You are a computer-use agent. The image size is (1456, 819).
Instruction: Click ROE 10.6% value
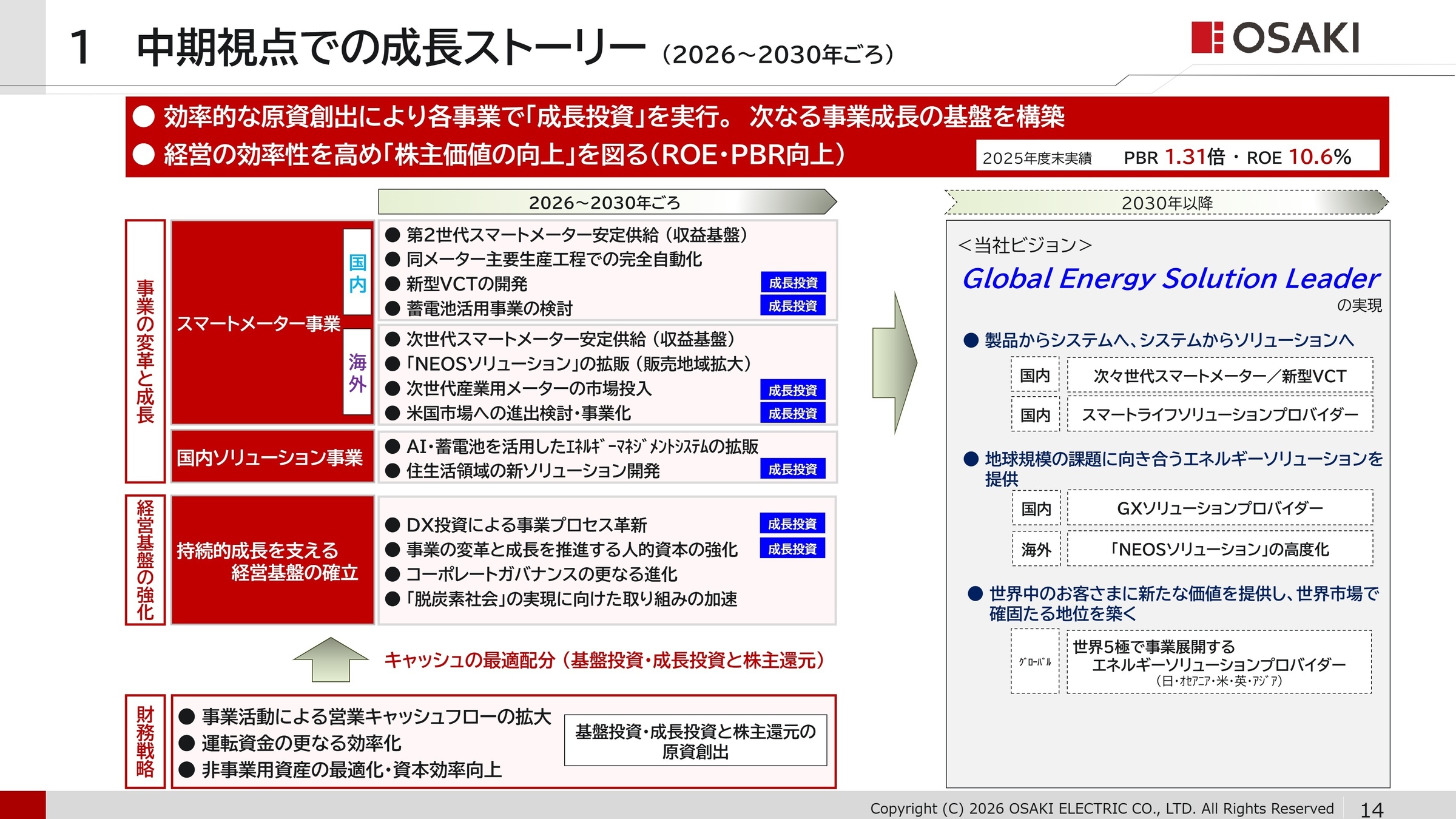click(1299, 157)
